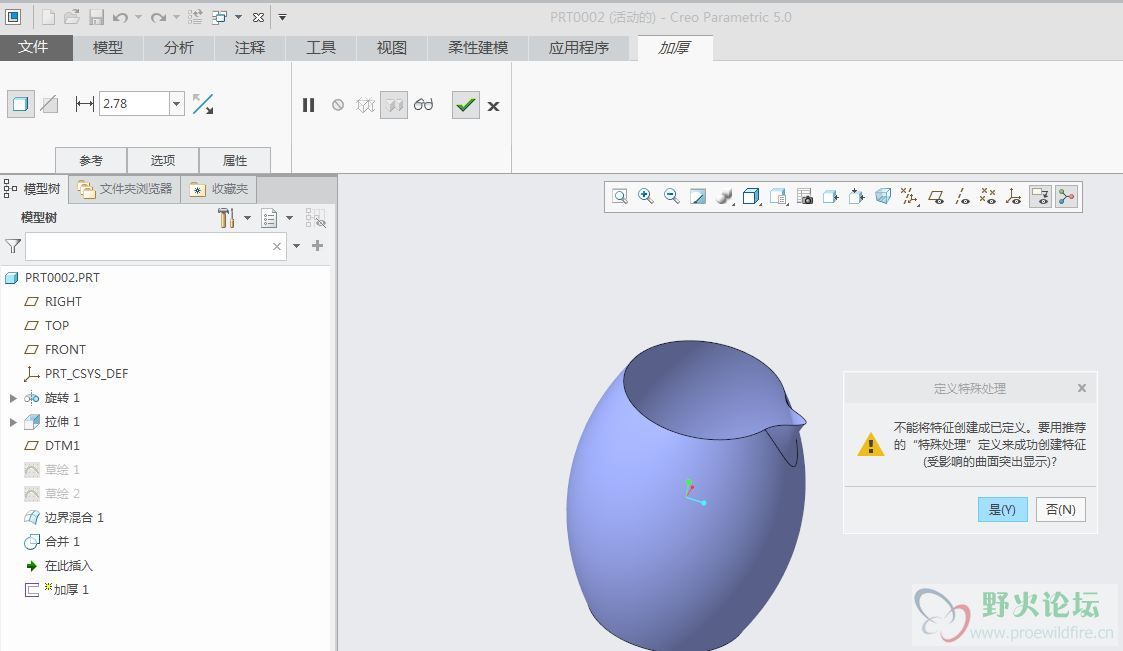Click 是(Y) in the dialog
This screenshot has width=1123, height=651.
[1003, 509]
